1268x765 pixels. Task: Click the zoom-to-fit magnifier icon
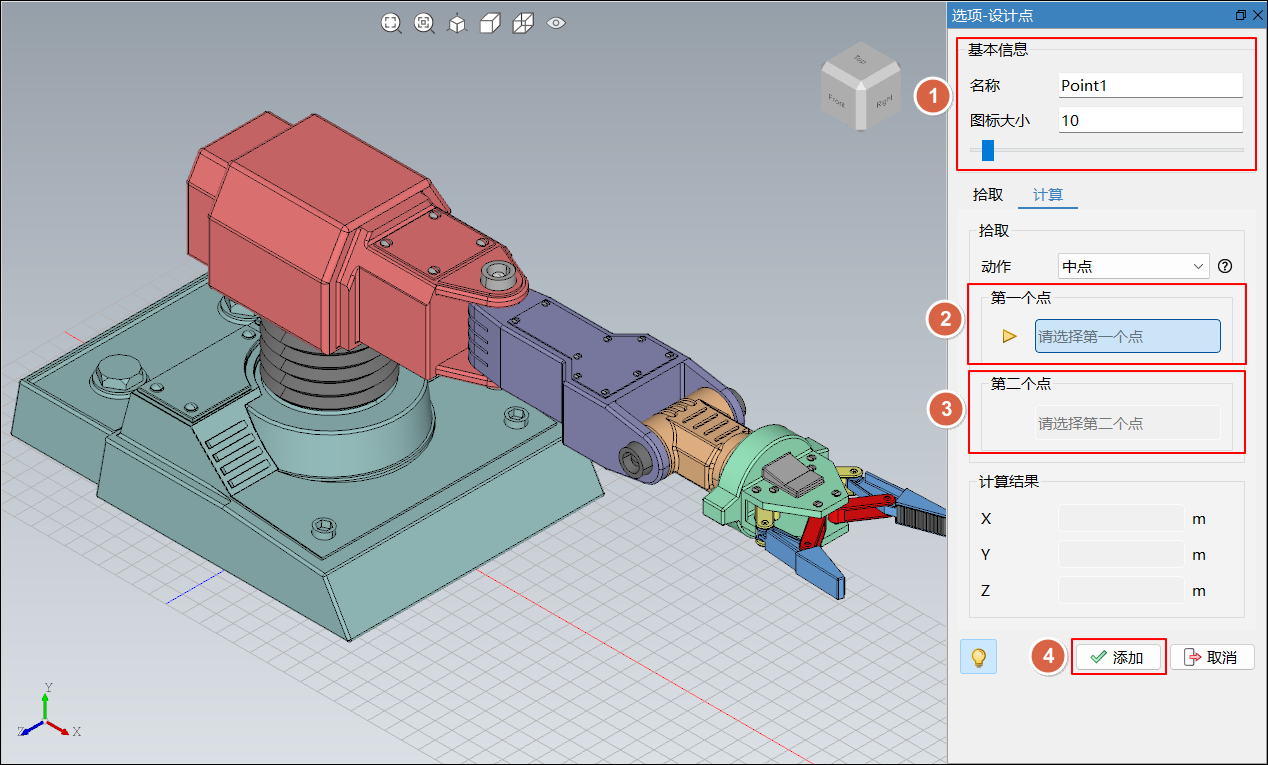tap(391, 23)
